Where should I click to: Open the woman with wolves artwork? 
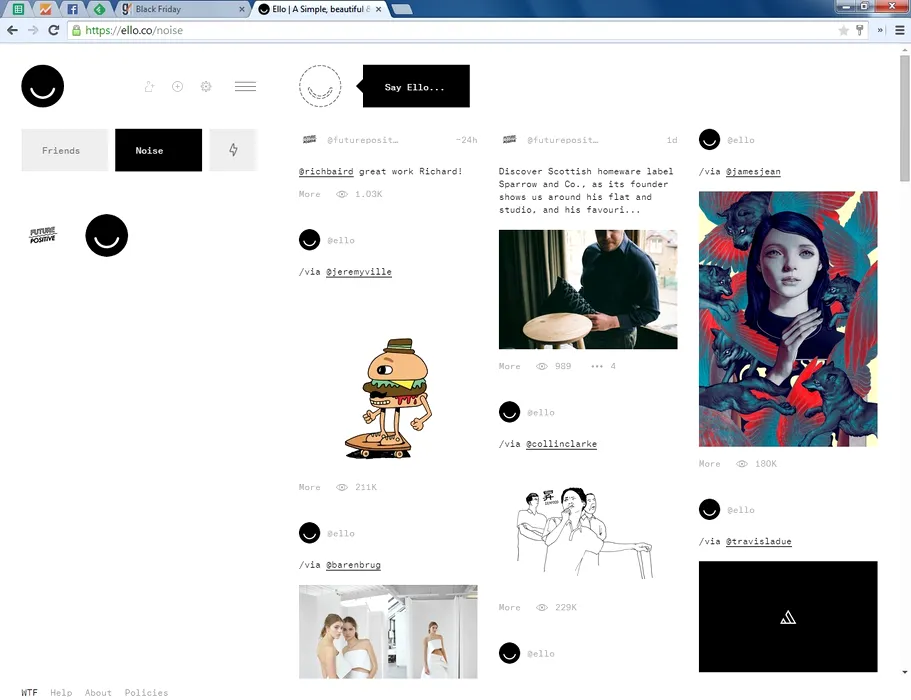tap(788, 319)
